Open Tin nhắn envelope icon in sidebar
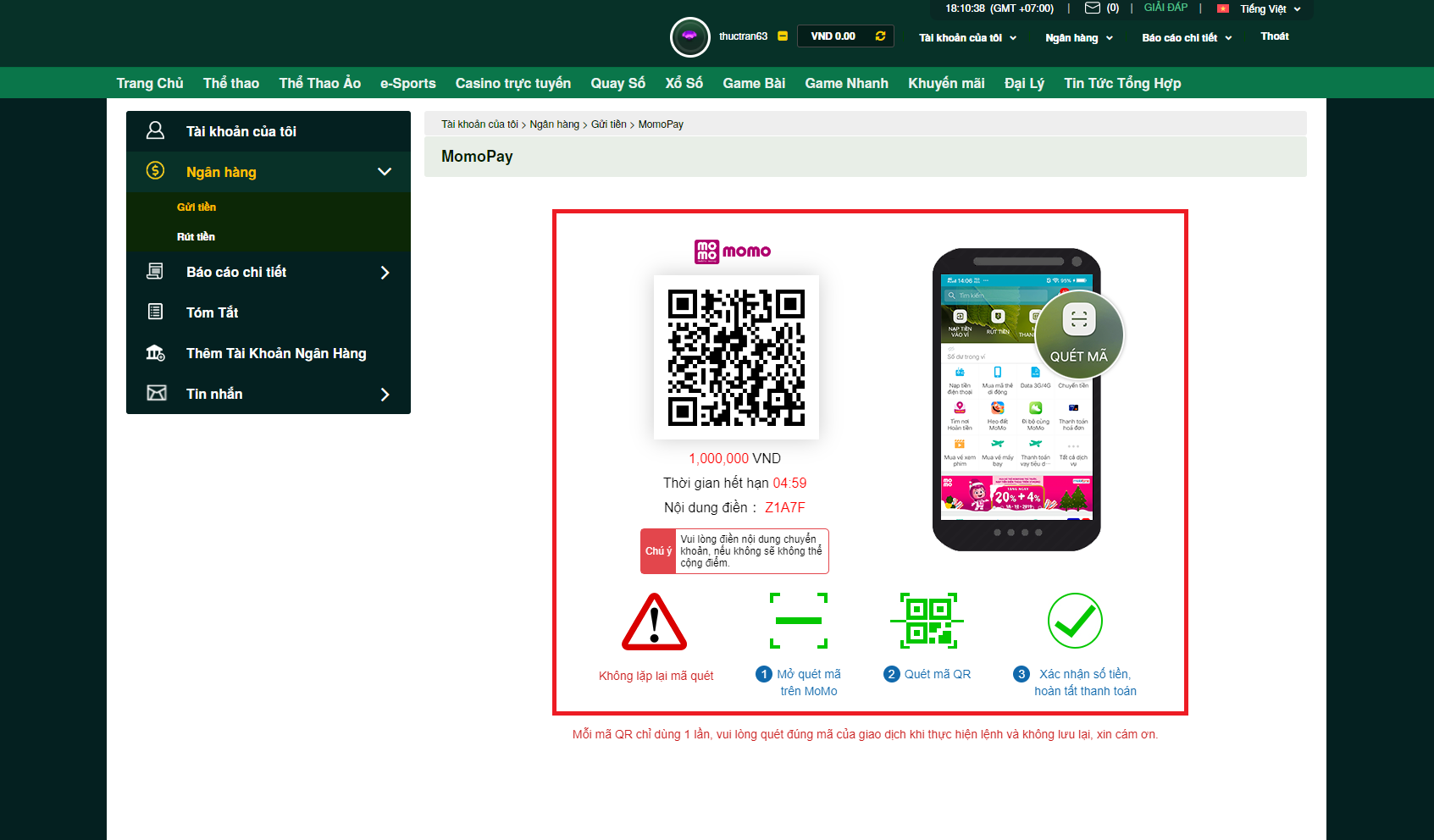The width and height of the screenshot is (1434, 840). (156, 393)
